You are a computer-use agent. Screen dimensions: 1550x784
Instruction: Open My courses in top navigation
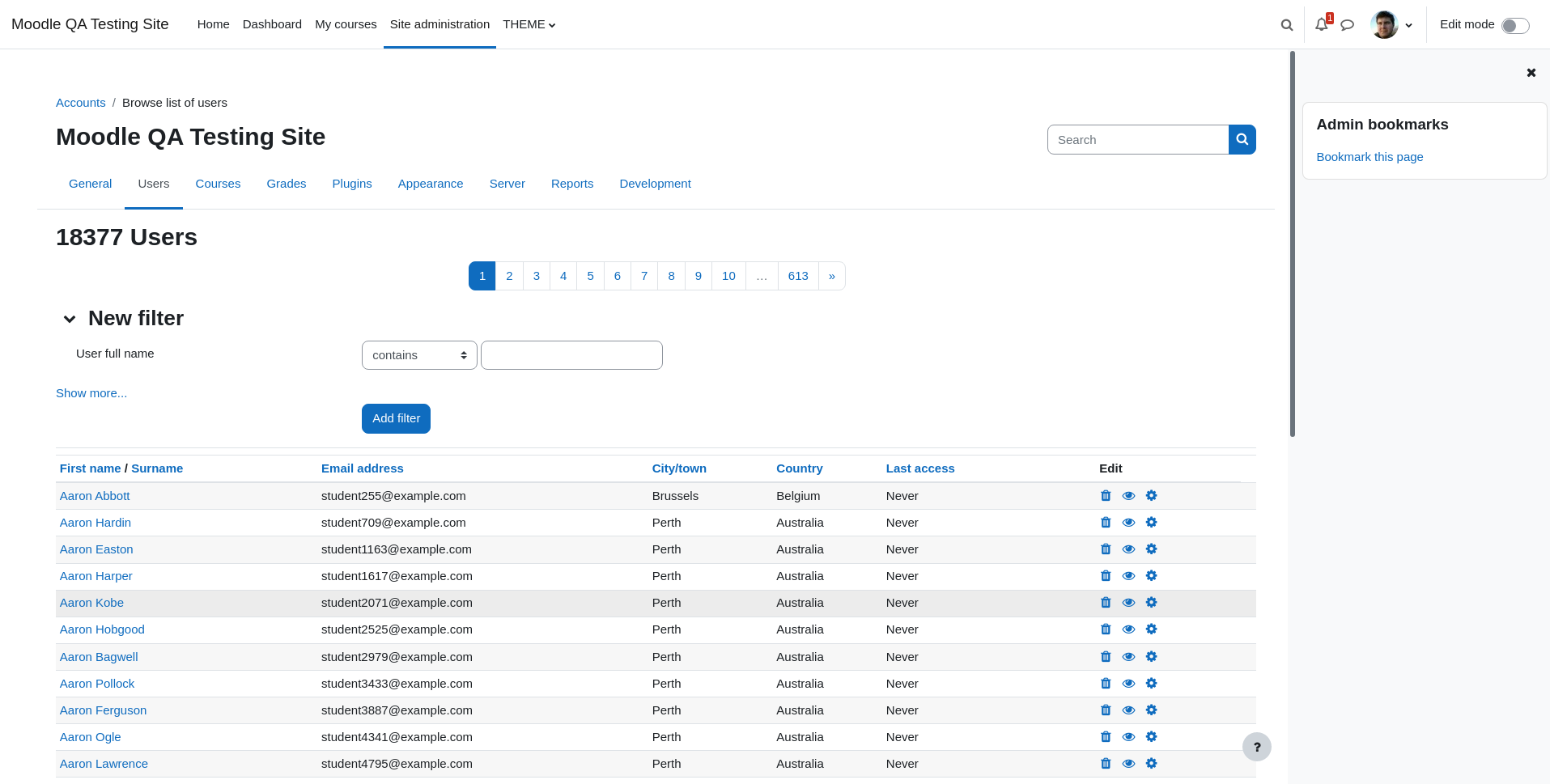click(x=346, y=24)
